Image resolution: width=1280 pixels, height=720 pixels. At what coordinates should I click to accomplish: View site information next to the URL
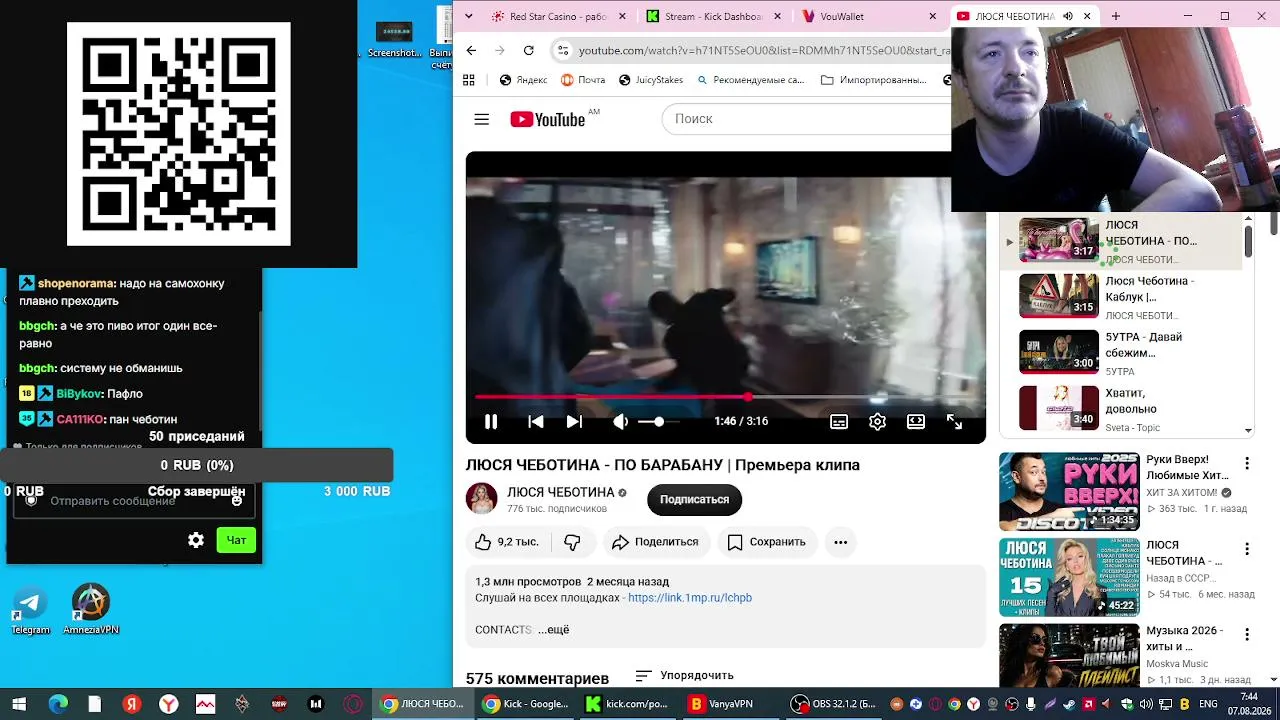[x=564, y=50]
